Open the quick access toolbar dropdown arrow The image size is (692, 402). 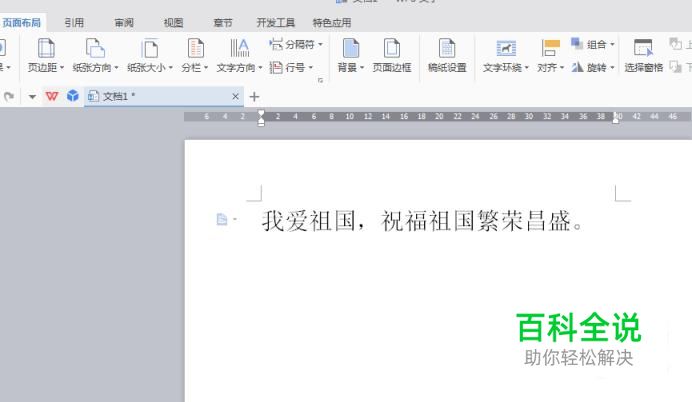tap(32, 96)
